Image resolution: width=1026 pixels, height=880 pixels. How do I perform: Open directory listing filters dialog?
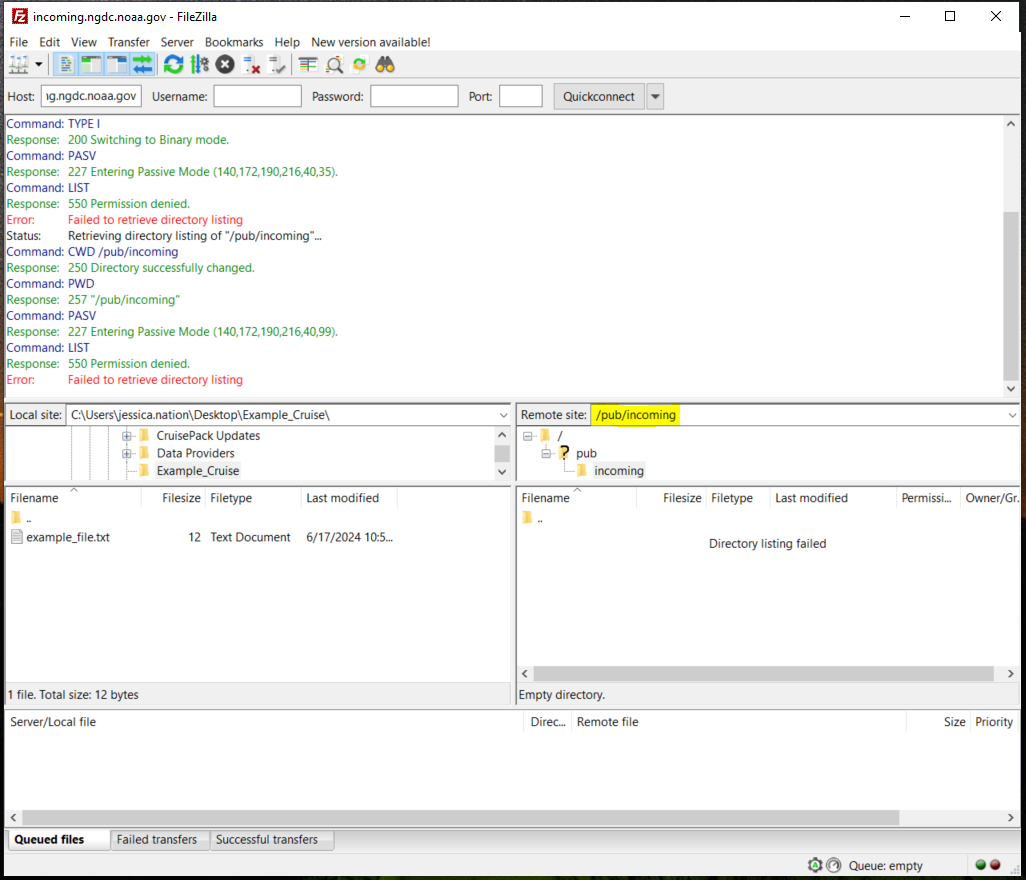[x=308, y=65]
